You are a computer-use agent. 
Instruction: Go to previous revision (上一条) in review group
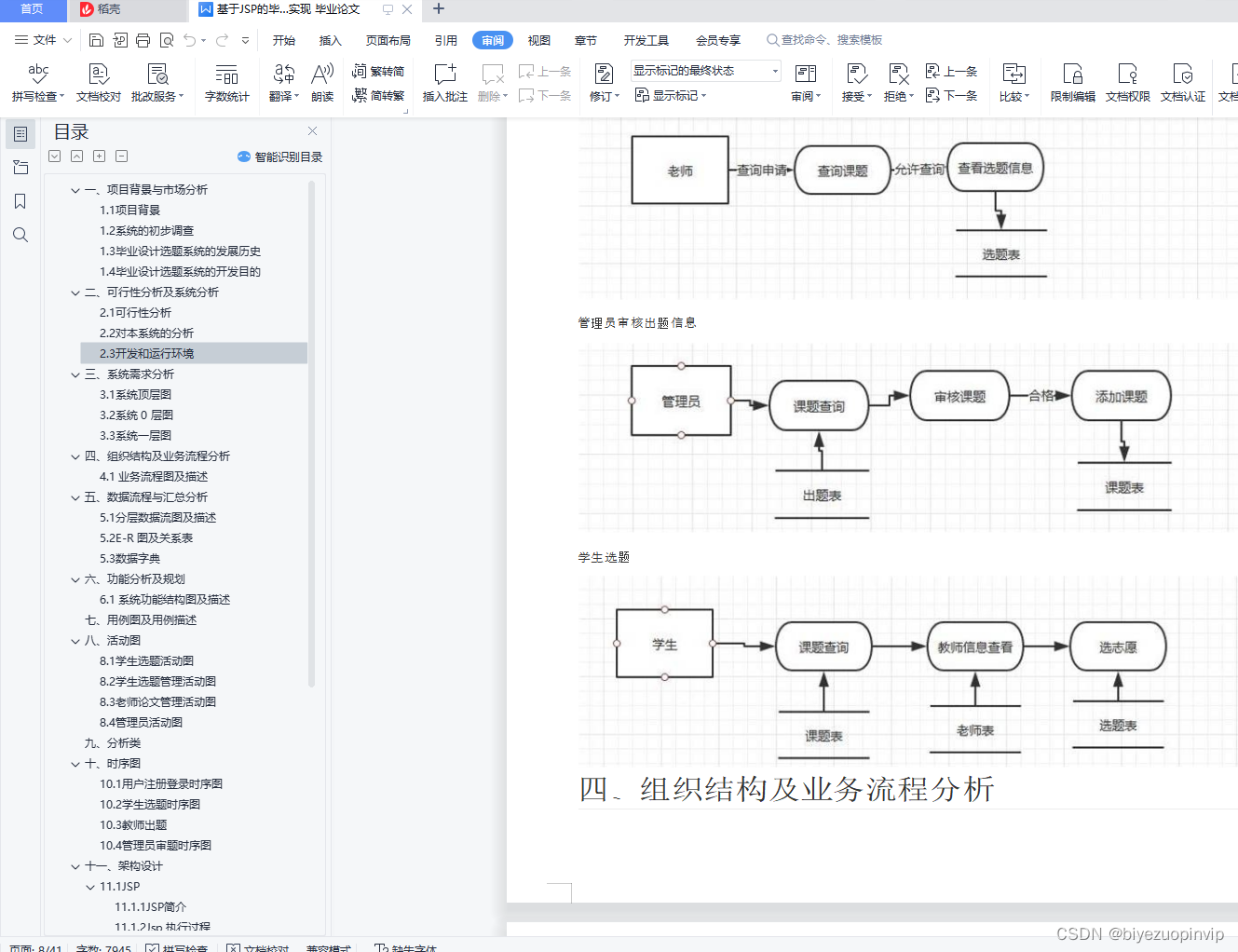(x=951, y=71)
